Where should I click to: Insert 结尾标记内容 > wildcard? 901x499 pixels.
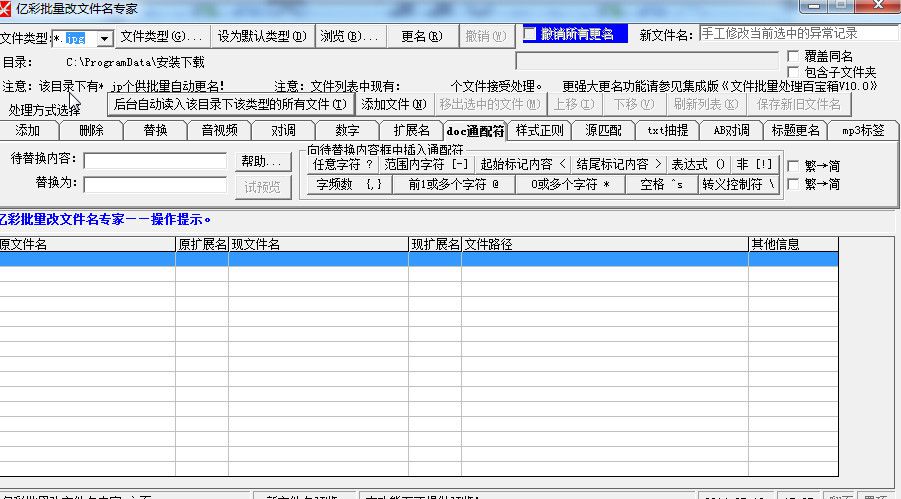pyautogui.click(x=618, y=164)
